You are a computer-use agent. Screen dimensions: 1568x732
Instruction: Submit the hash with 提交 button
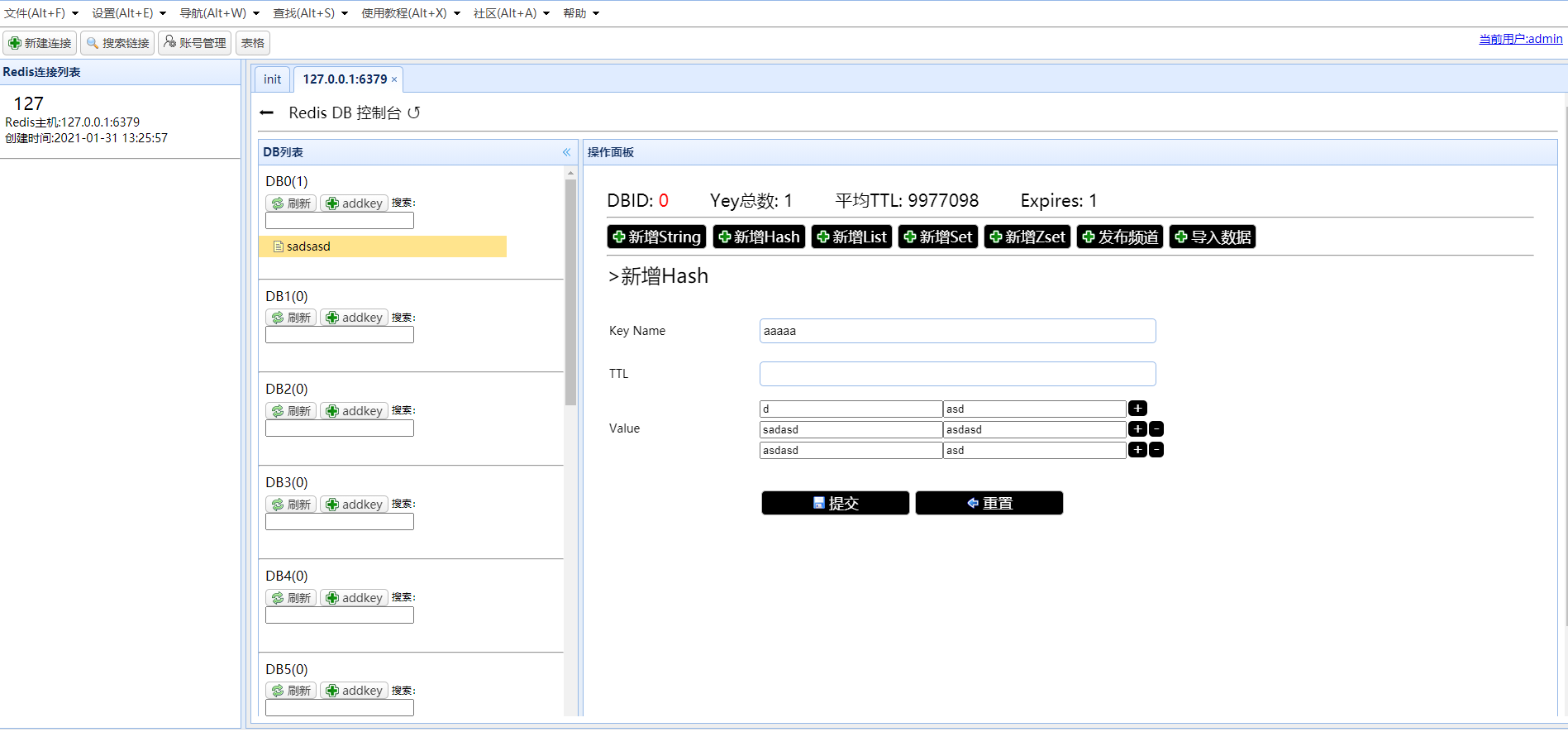click(835, 503)
